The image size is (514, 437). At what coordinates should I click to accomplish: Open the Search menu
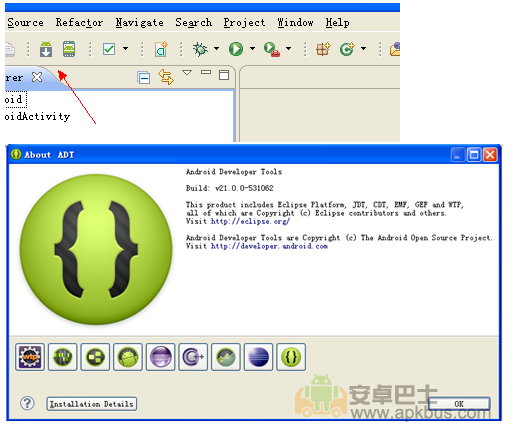coord(194,22)
